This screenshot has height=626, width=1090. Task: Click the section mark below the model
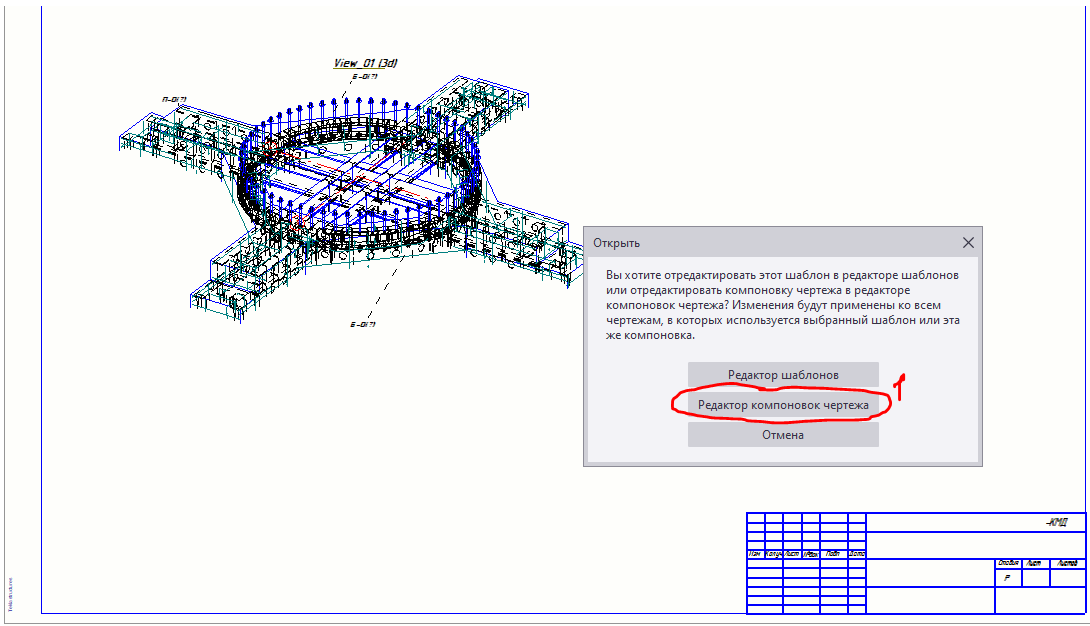pyautogui.click(x=362, y=325)
